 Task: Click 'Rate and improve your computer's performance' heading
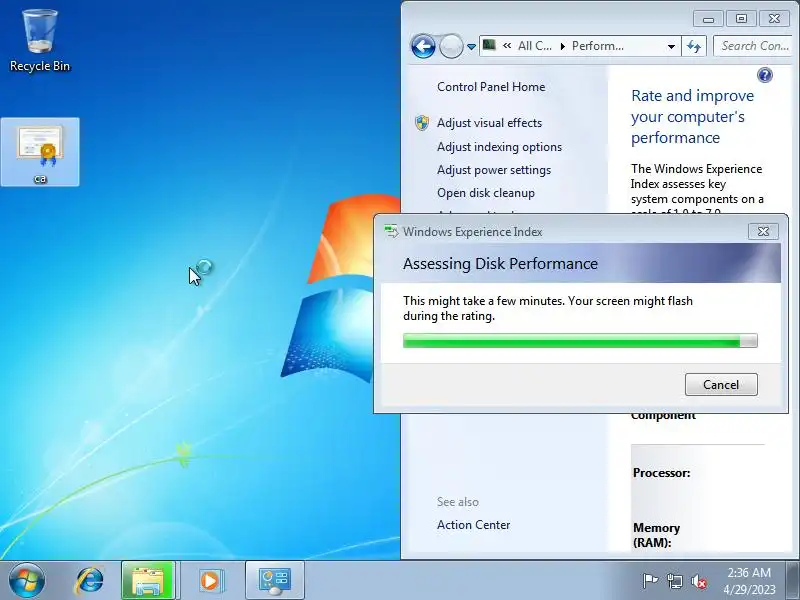point(692,117)
